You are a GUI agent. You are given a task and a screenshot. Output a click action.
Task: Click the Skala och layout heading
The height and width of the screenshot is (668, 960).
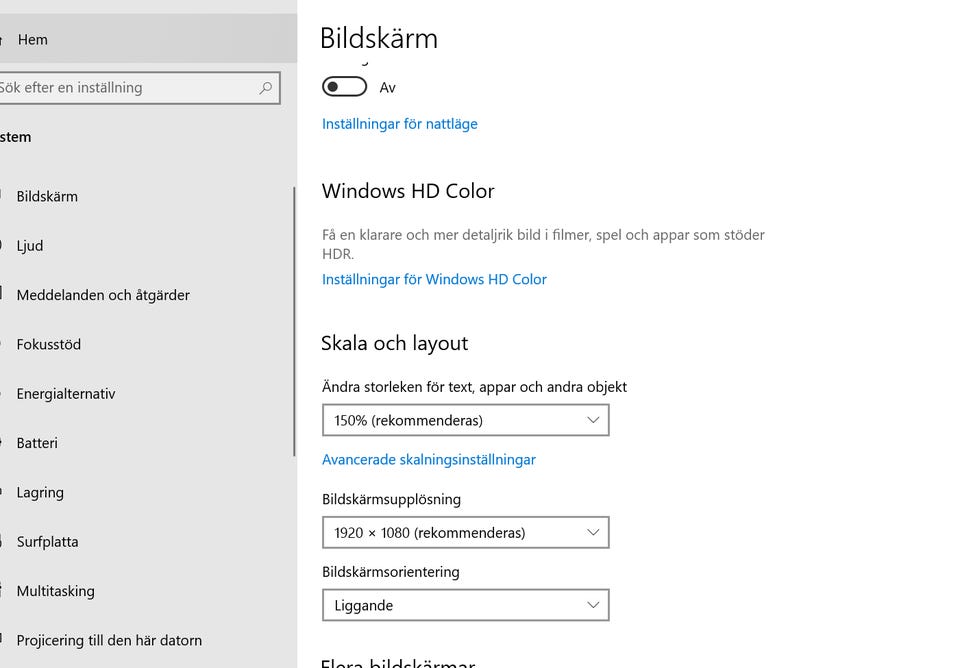coord(395,343)
